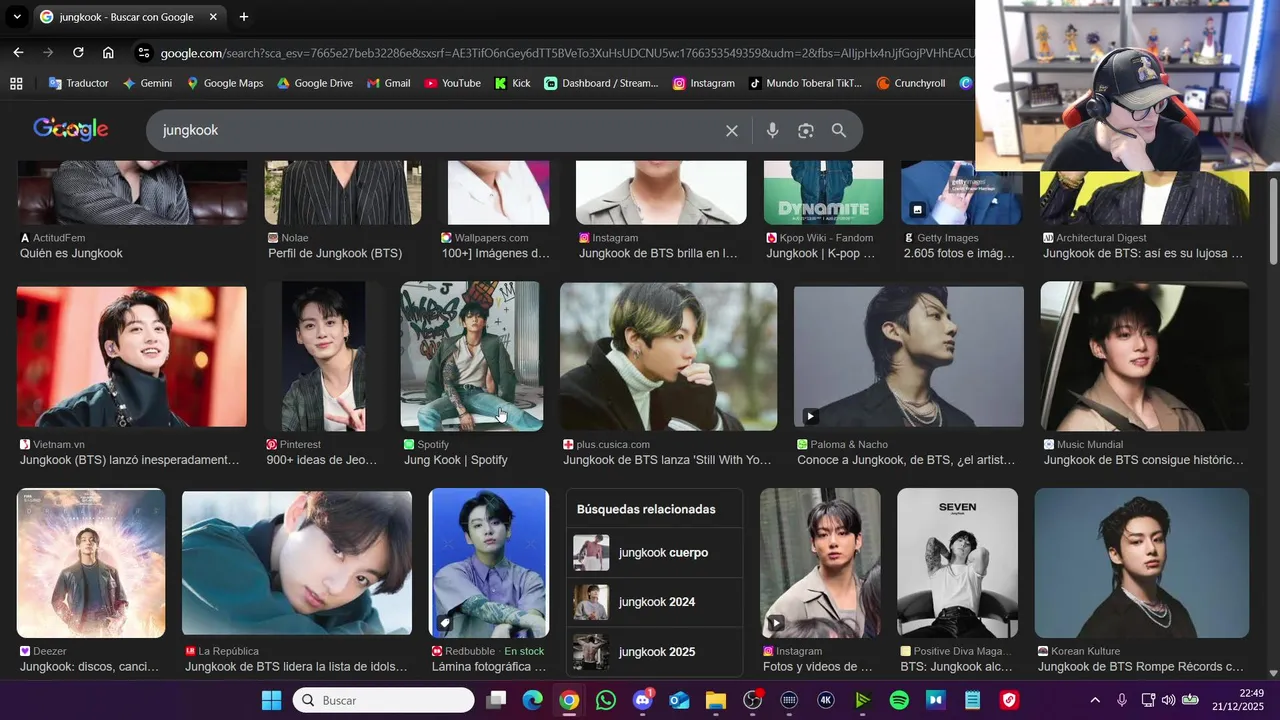
Task: Click the taskbar Buscar search box
Action: [x=383, y=700]
